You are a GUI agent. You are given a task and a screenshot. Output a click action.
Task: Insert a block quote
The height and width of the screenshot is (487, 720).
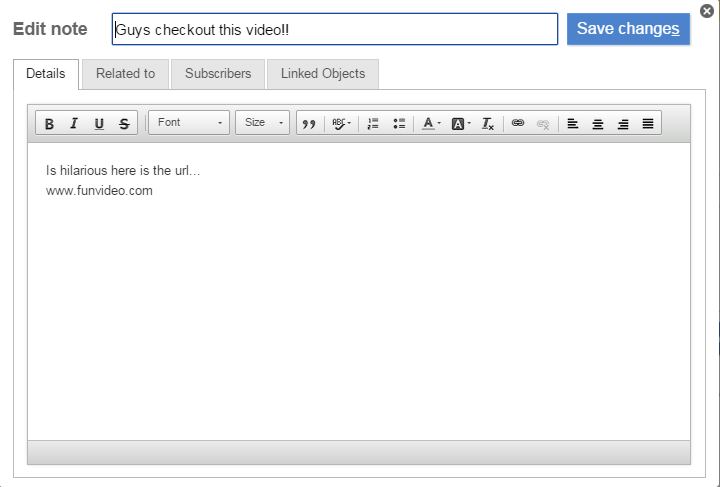point(309,123)
